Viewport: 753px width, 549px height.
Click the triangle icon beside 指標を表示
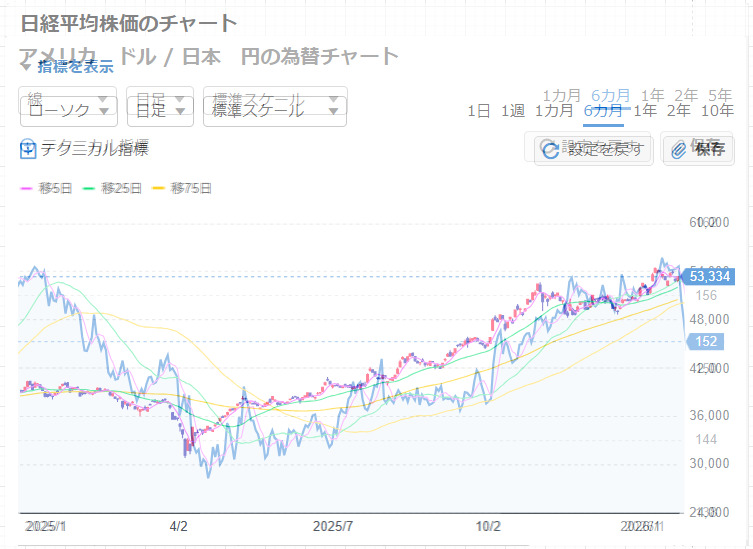26,67
